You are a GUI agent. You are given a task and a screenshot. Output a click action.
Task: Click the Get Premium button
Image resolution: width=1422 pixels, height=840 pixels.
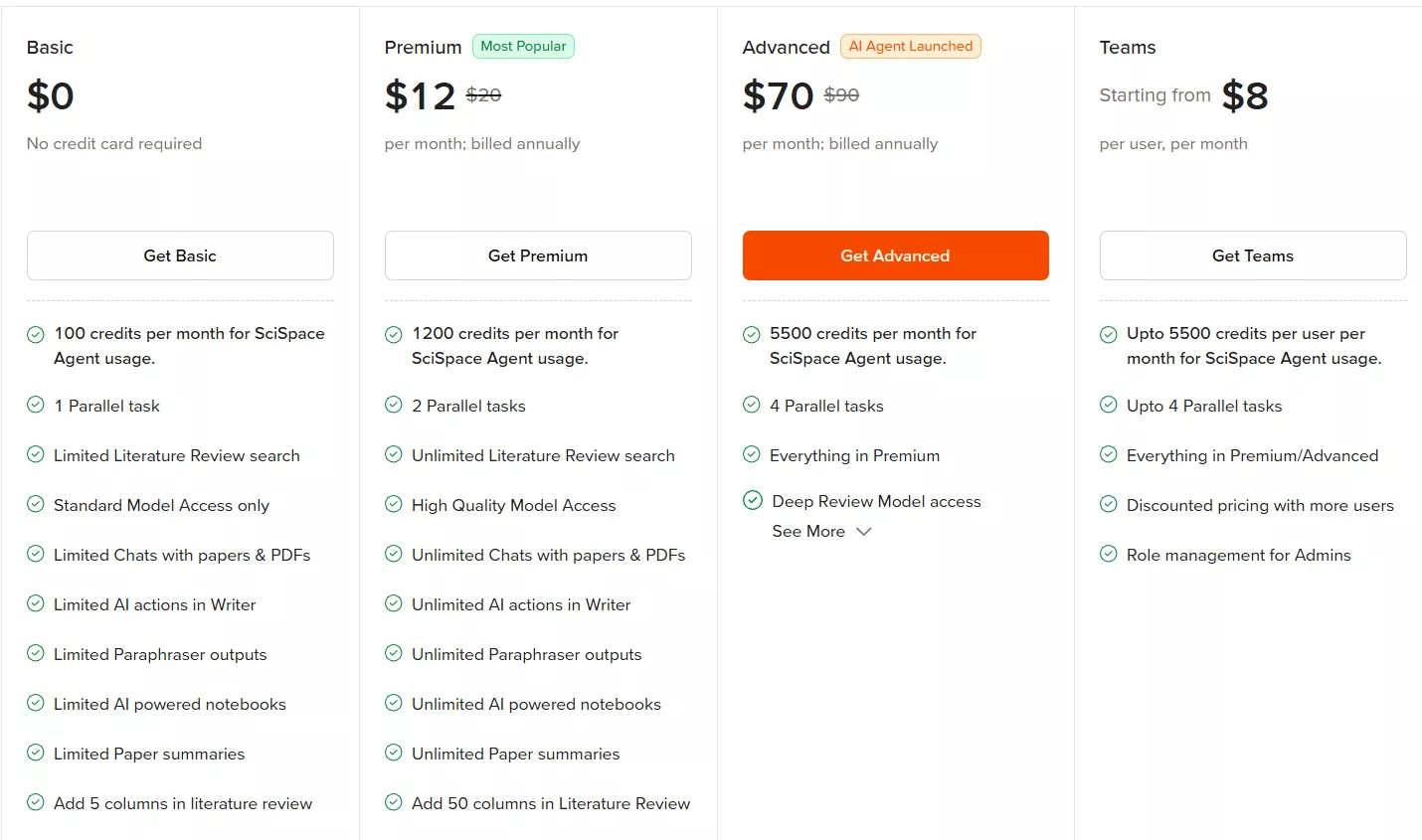[x=538, y=255]
